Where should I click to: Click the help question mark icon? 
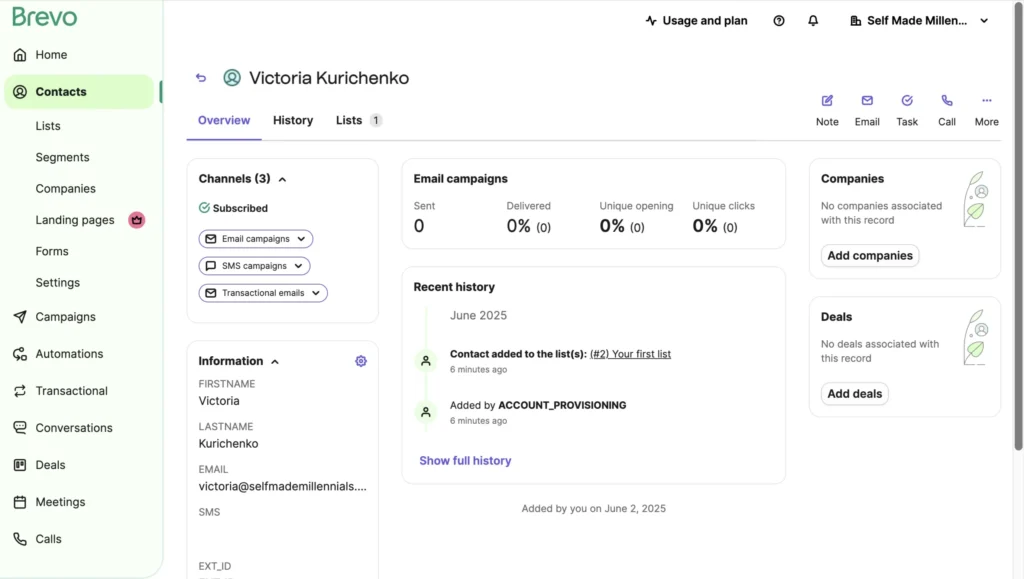(x=779, y=20)
